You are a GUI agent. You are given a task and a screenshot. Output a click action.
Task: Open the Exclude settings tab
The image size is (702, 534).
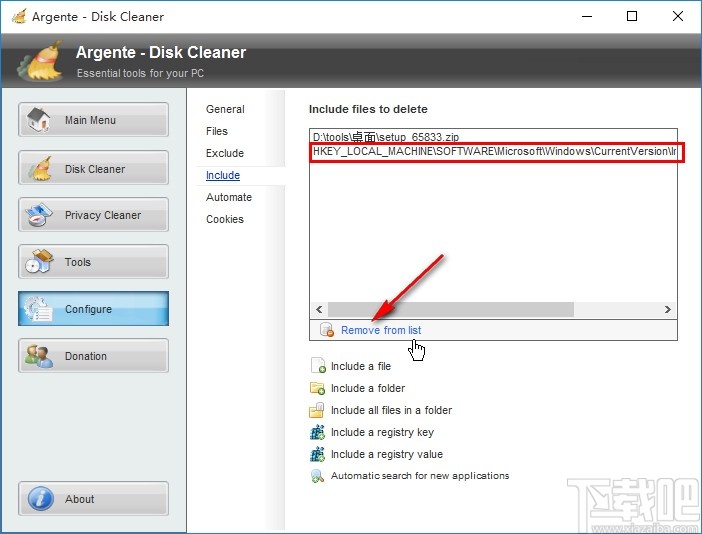225,153
